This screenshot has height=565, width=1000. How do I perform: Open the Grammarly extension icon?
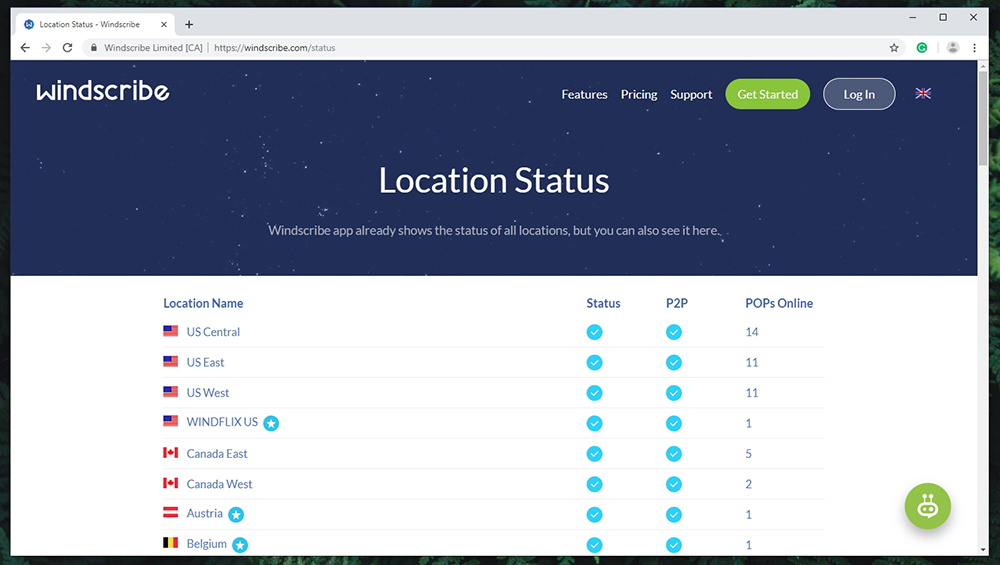[x=922, y=48]
